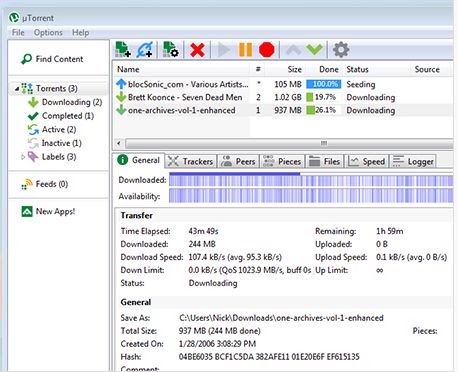Switch to the Speed tab
This screenshot has width=458, height=372.
366,161
